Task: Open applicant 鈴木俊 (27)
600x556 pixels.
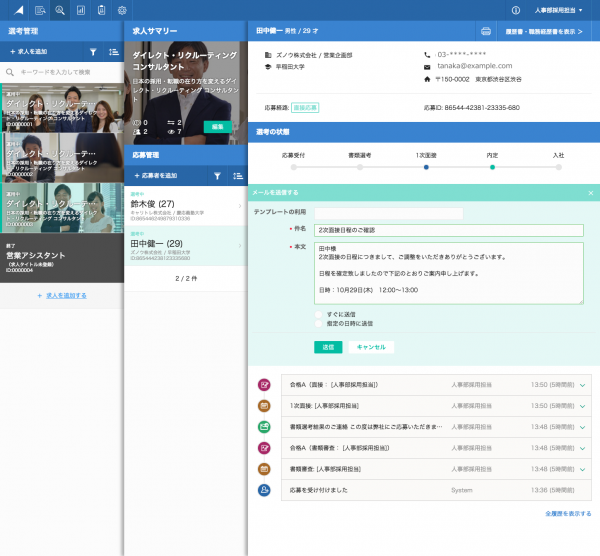Action: click(x=186, y=206)
